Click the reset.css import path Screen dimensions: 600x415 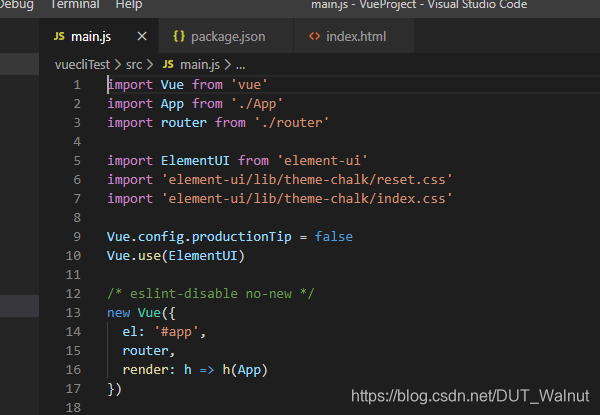point(307,180)
